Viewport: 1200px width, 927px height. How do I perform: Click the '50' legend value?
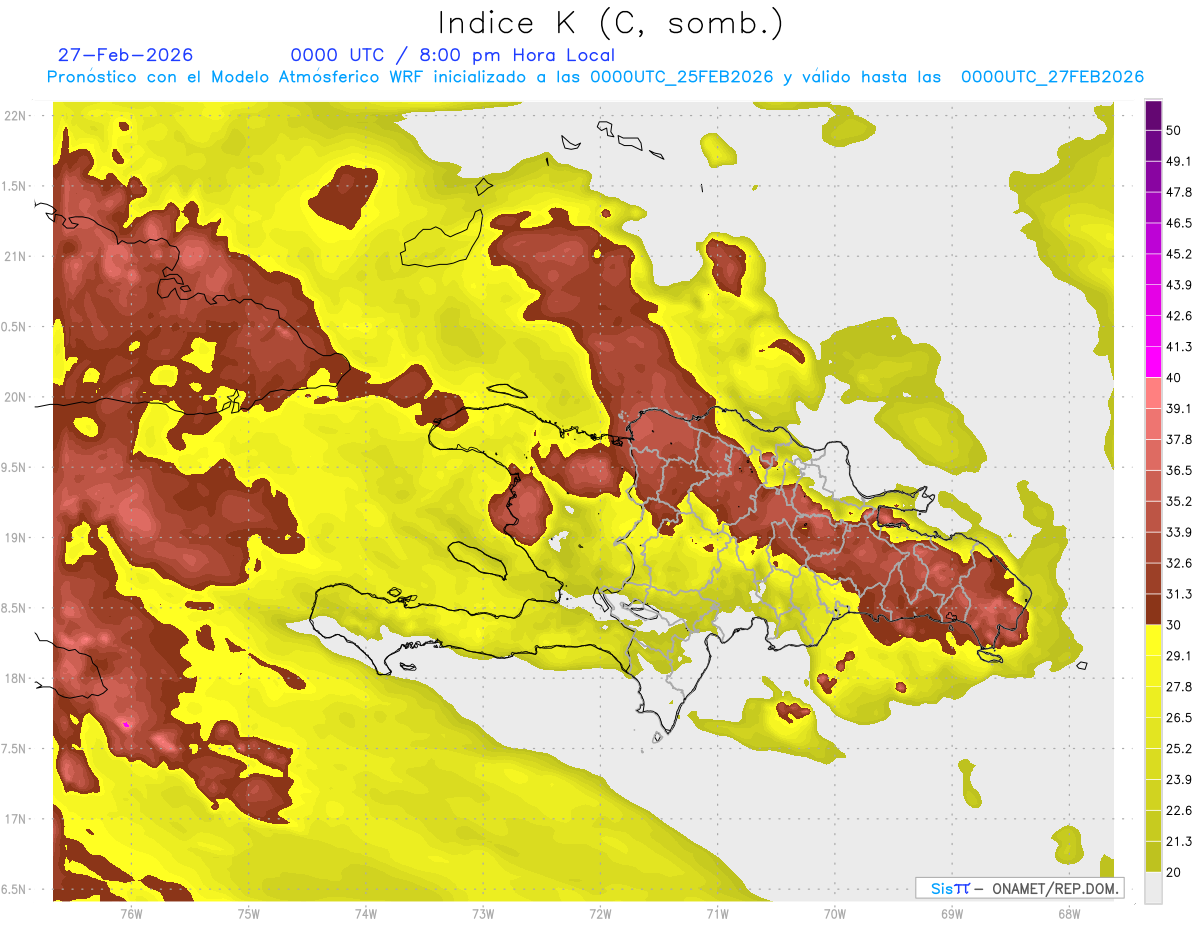click(x=1175, y=131)
